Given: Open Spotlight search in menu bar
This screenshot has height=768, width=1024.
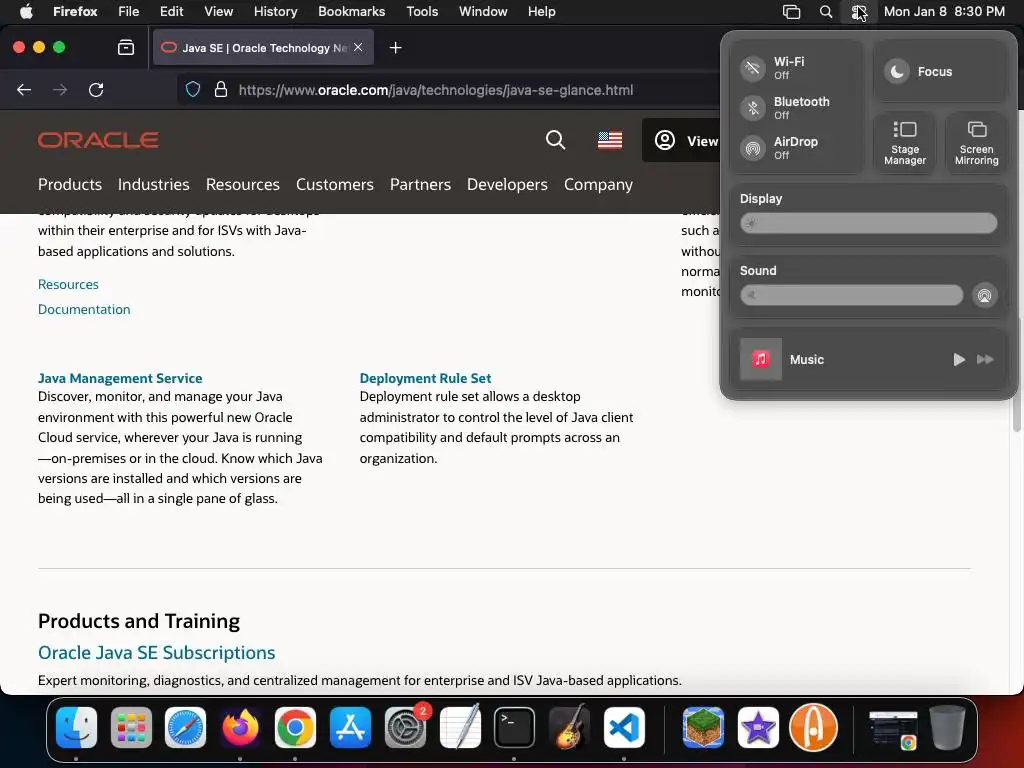Looking at the screenshot, I should [x=825, y=12].
